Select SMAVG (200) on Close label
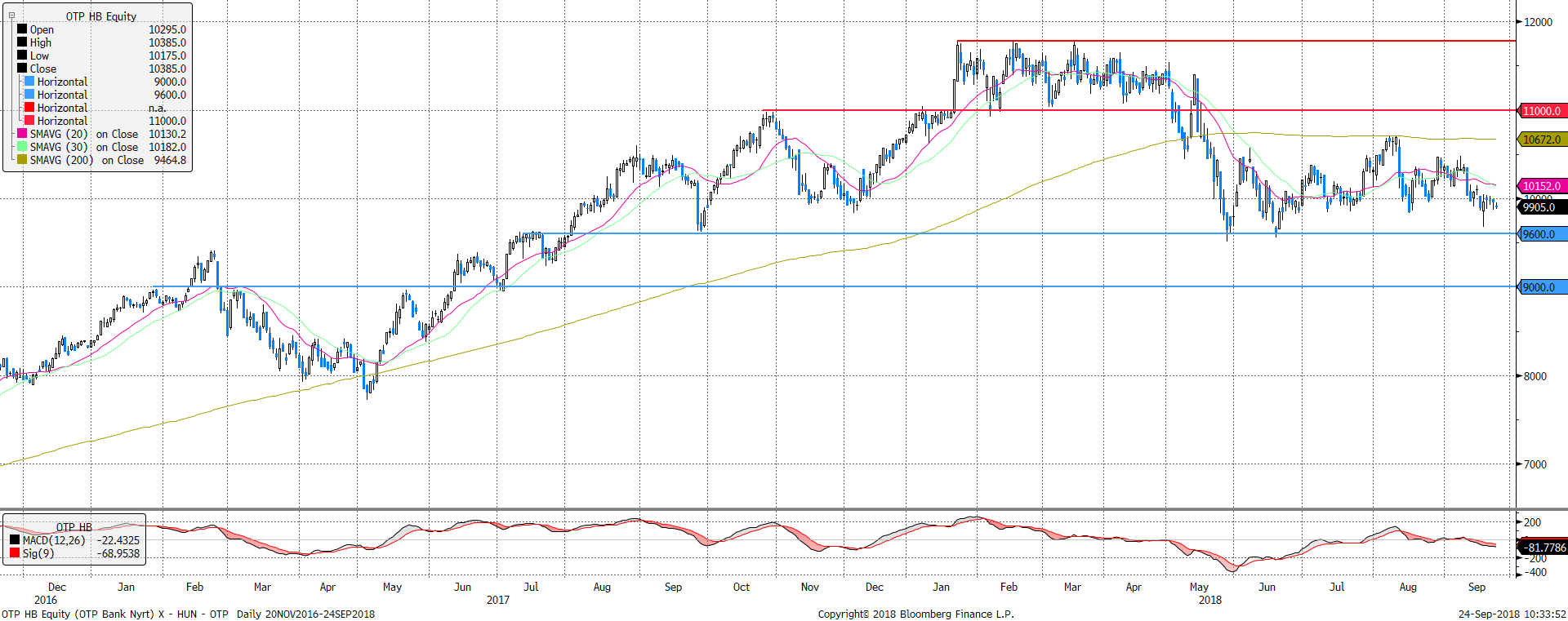Screen dimensions: 1568x621 [x=87, y=160]
